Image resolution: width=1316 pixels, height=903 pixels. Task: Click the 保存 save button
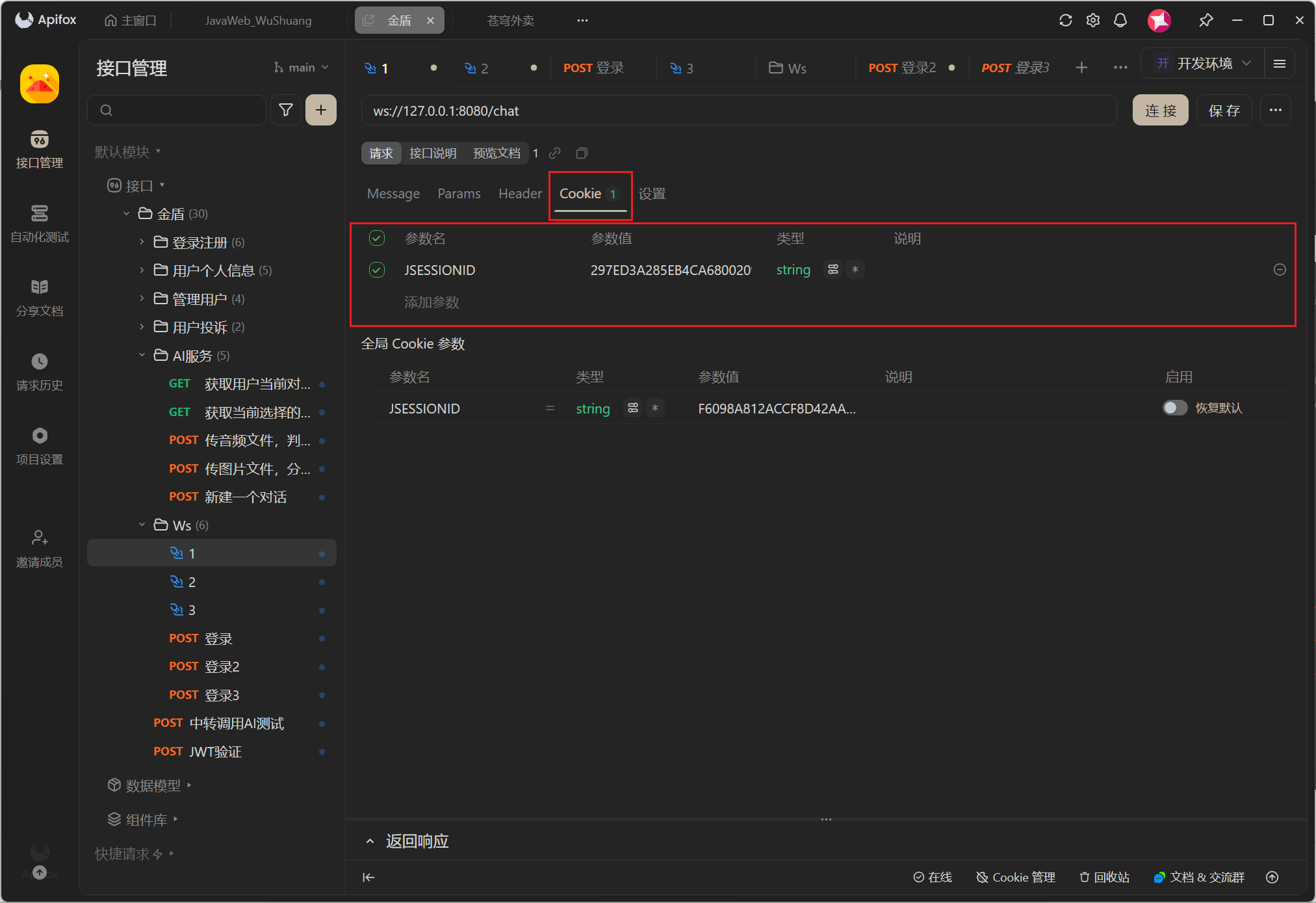point(1224,111)
